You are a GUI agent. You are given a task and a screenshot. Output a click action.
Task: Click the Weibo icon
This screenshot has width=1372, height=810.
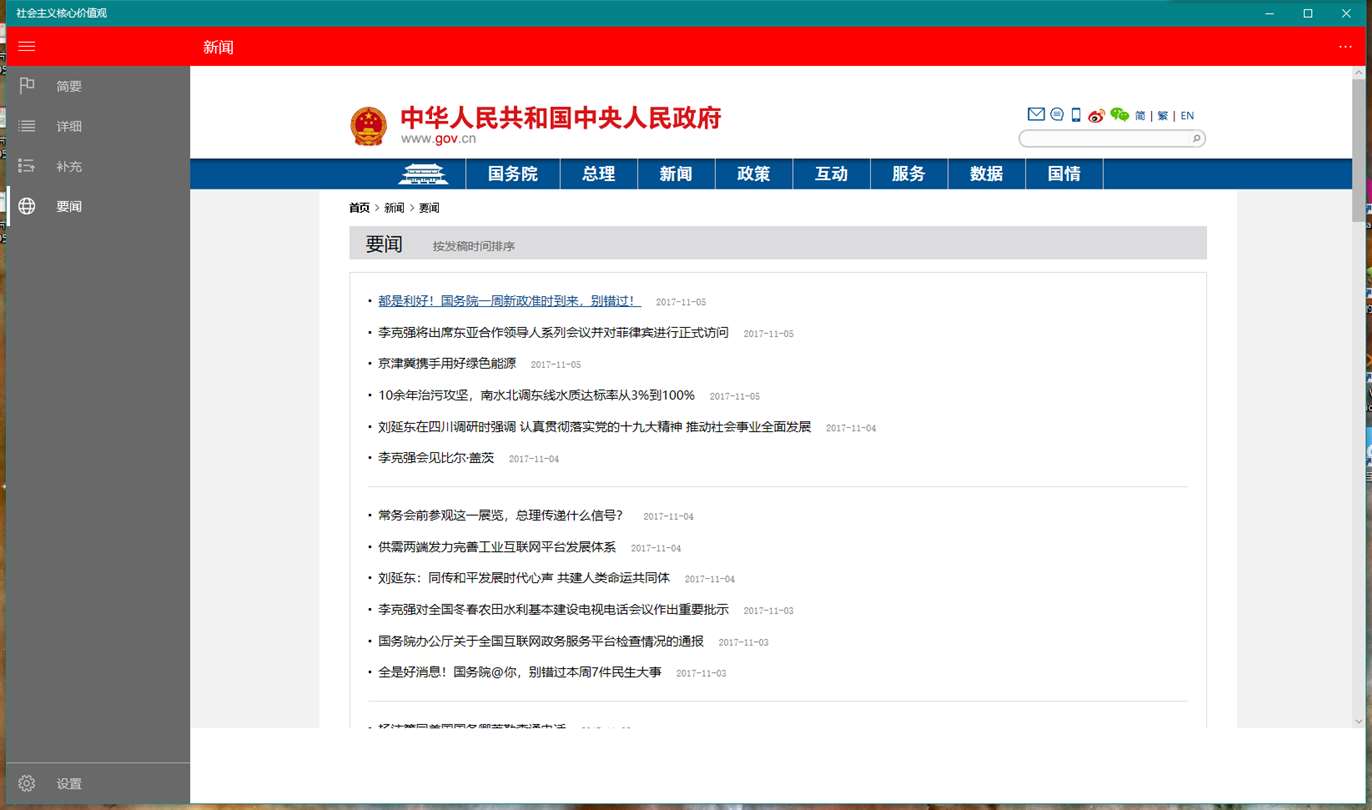click(x=1097, y=115)
